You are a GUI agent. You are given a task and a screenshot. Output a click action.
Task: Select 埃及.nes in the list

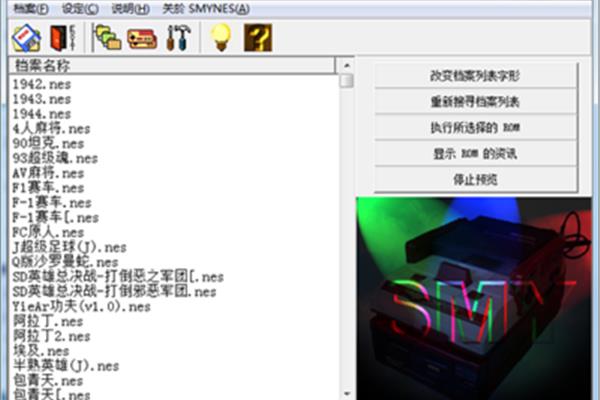(41, 351)
